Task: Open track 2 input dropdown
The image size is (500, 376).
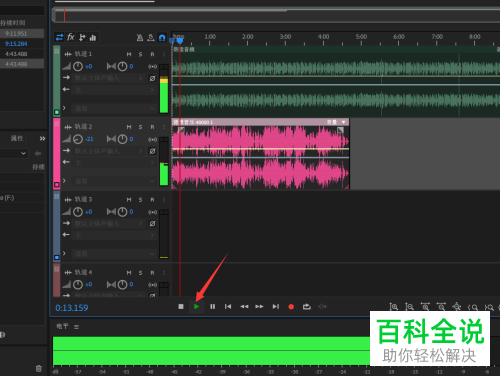Action: [x=109, y=151]
